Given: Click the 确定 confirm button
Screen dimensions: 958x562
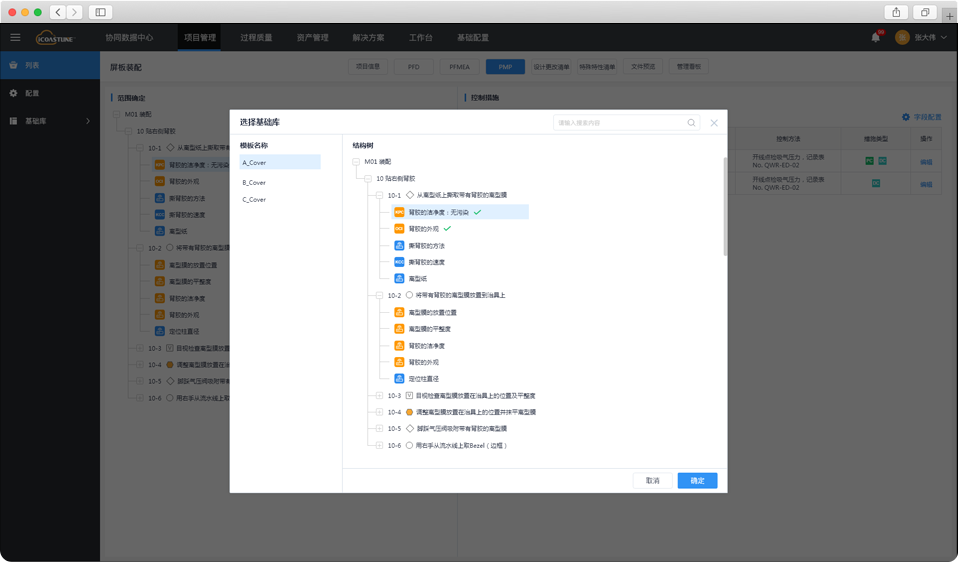Looking at the screenshot, I should point(697,481).
